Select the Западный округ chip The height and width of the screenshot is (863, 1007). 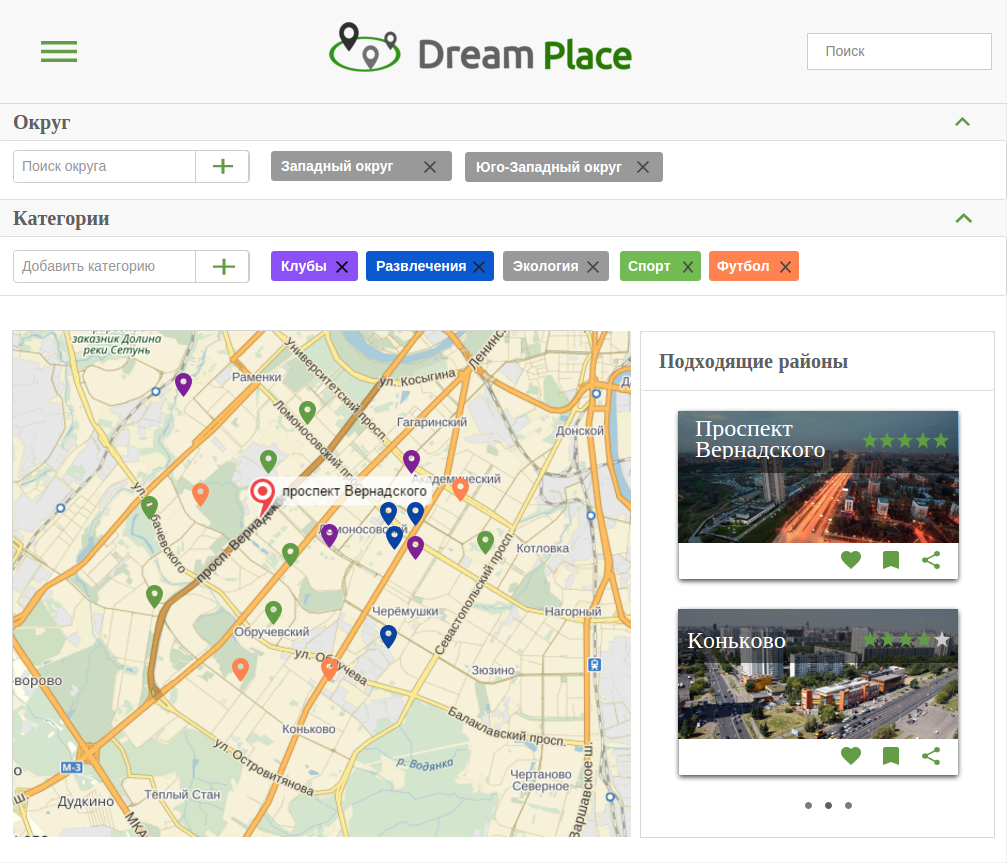click(x=361, y=166)
